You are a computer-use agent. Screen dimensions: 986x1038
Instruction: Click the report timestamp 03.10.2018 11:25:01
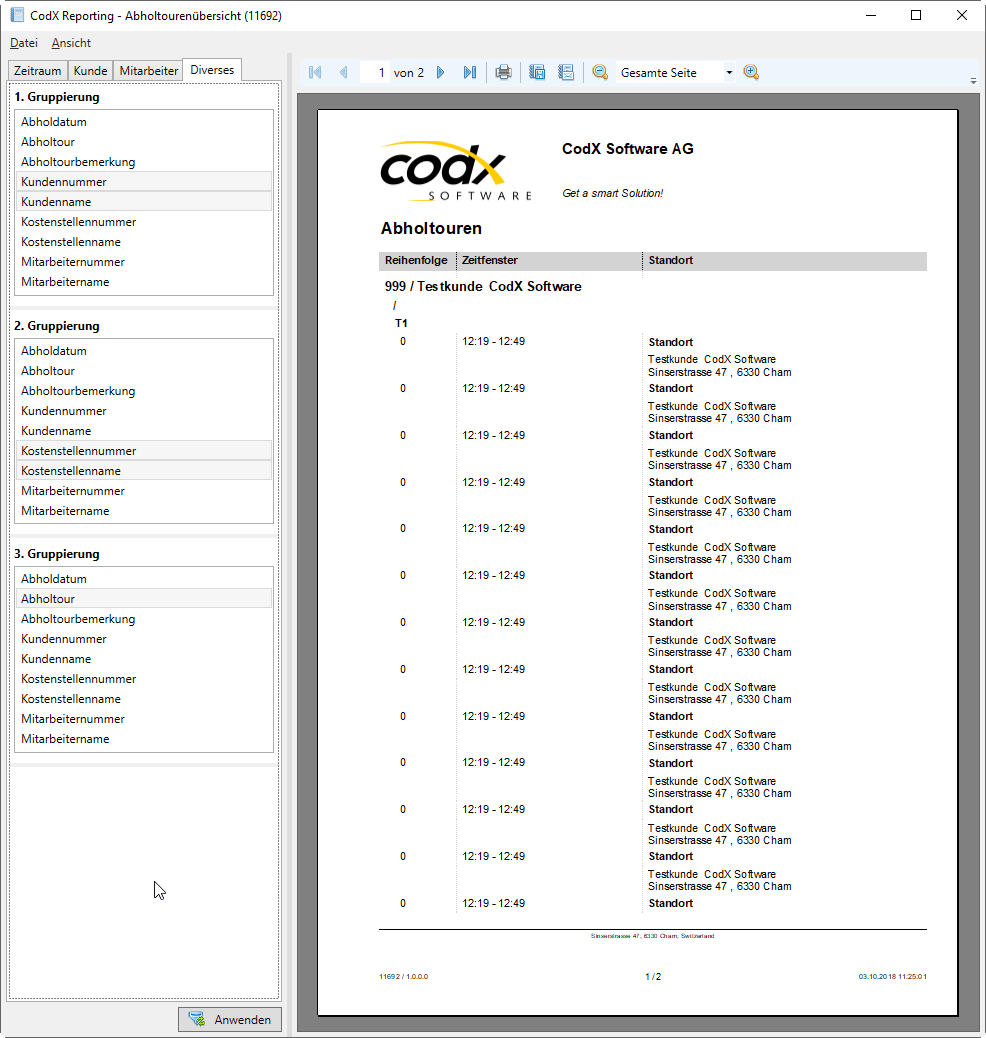coord(893,976)
